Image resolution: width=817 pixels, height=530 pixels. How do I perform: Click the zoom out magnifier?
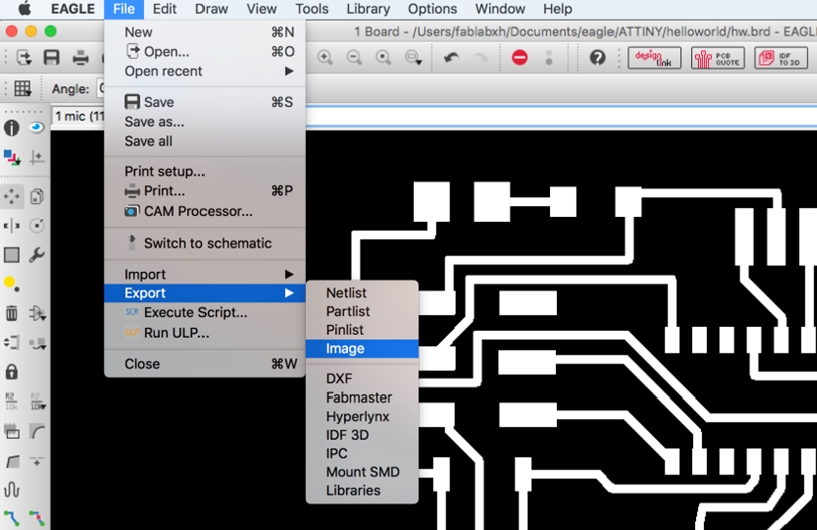(x=354, y=57)
